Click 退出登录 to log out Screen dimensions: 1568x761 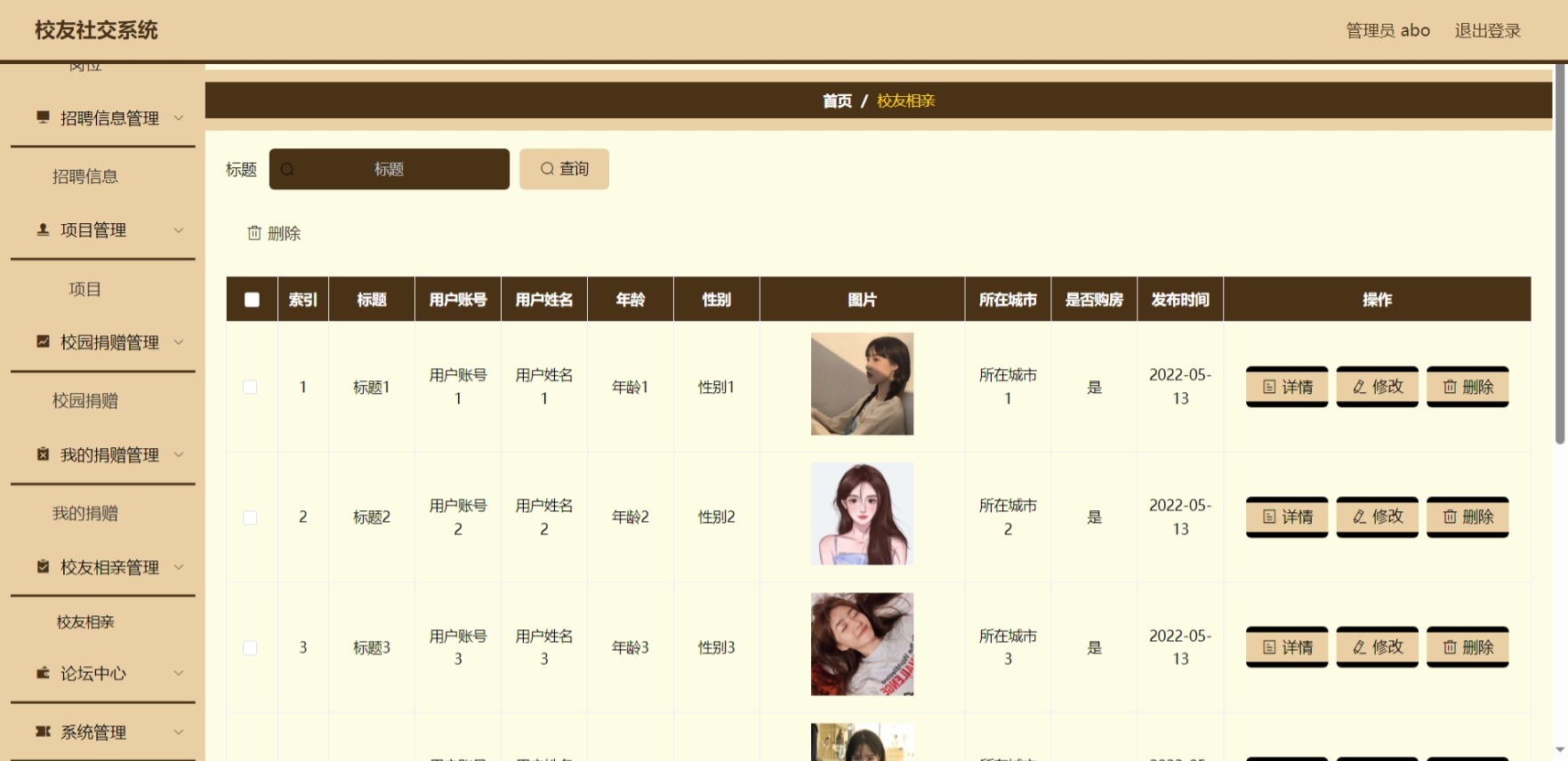(x=1488, y=30)
